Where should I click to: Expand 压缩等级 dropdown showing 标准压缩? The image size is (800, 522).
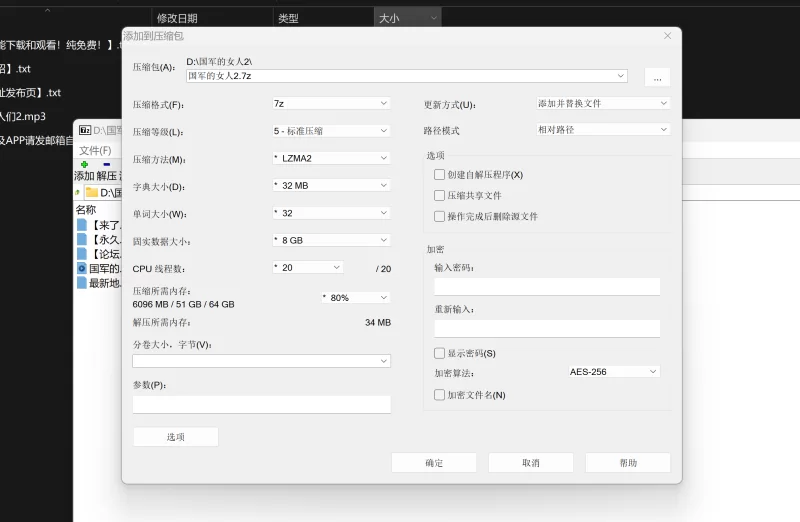pos(330,131)
